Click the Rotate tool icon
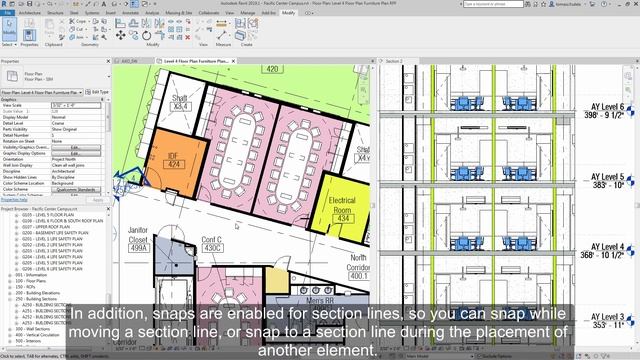 (147, 36)
